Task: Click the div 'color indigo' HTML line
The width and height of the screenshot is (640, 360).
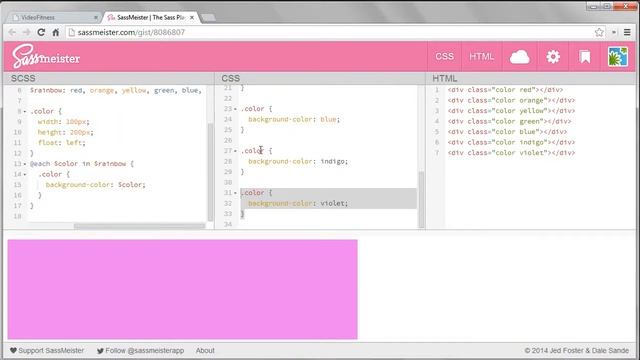Action: click(x=511, y=142)
